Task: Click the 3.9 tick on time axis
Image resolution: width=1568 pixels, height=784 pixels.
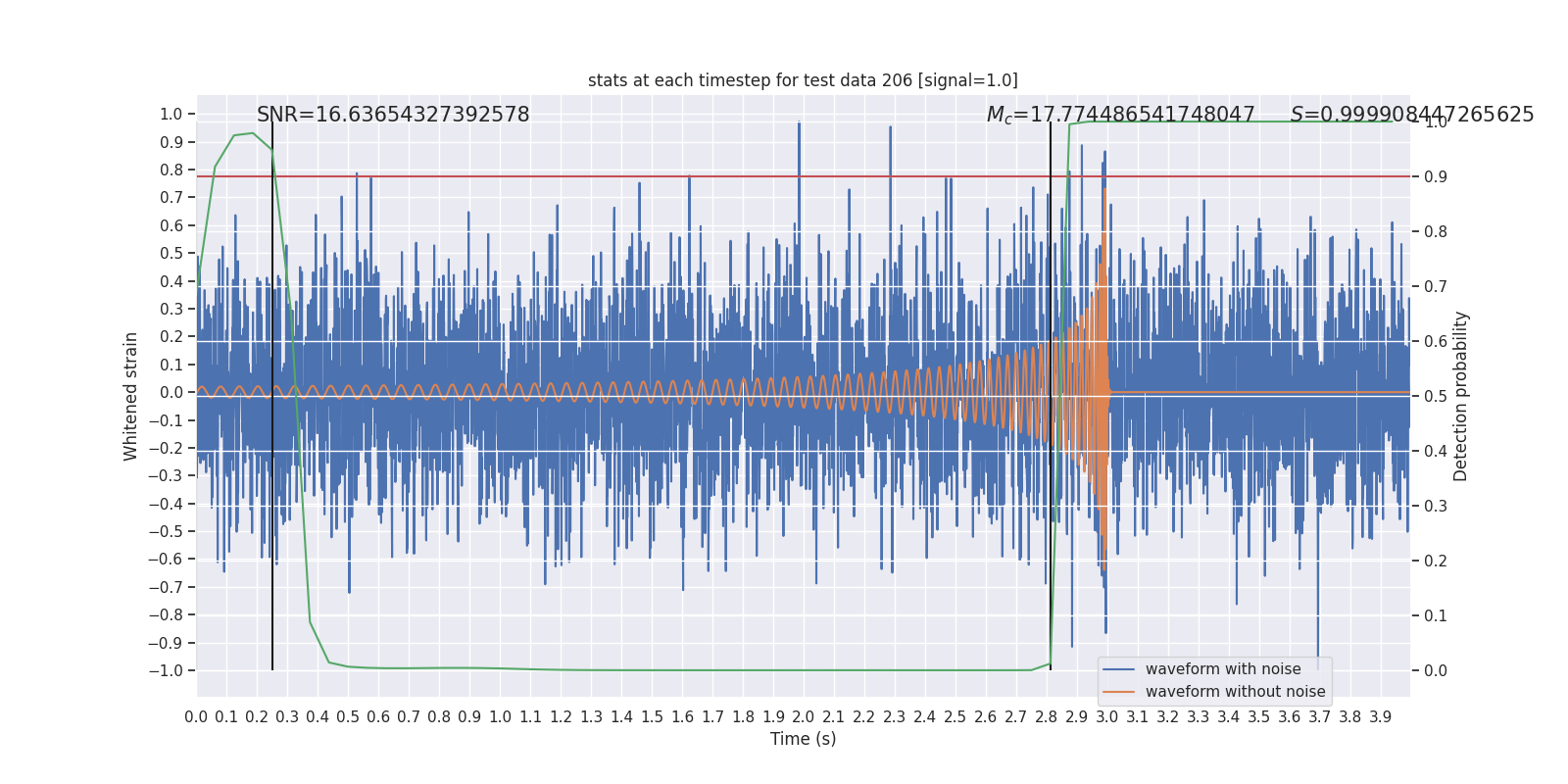Action: (1380, 717)
